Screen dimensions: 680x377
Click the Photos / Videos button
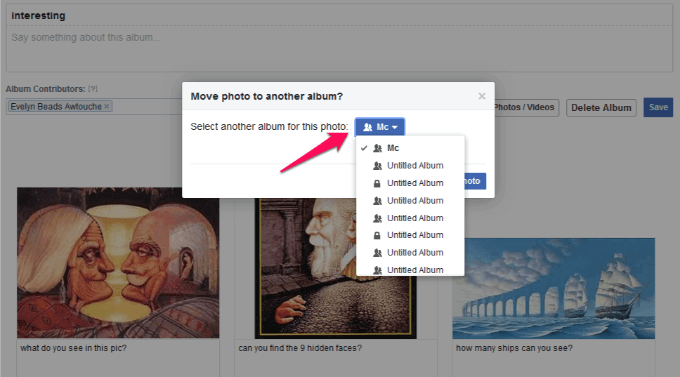[x=526, y=107]
